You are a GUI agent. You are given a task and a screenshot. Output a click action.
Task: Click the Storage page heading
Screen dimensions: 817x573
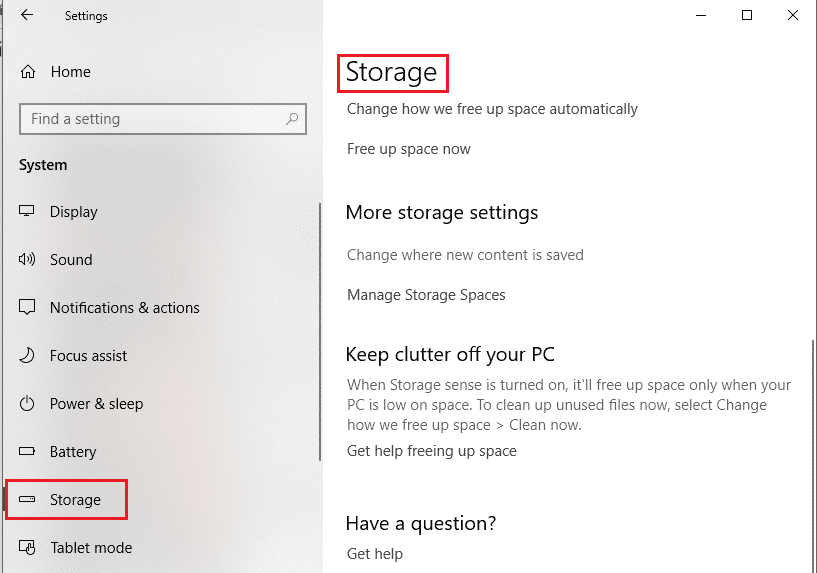(x=391, y=72)
